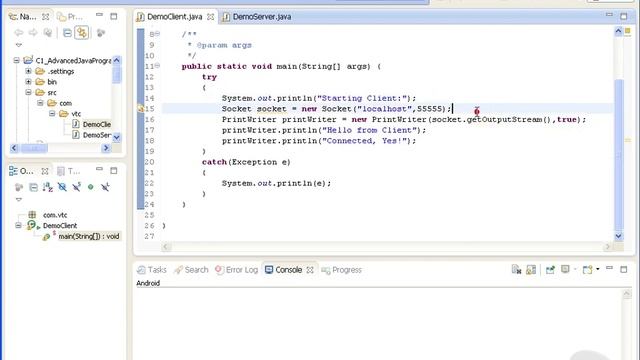Viewport: 640px width, 360px height.
Task: Click Back arrow in Navigator toolbar
Action: pyautogui.click(x=18, y=33)
